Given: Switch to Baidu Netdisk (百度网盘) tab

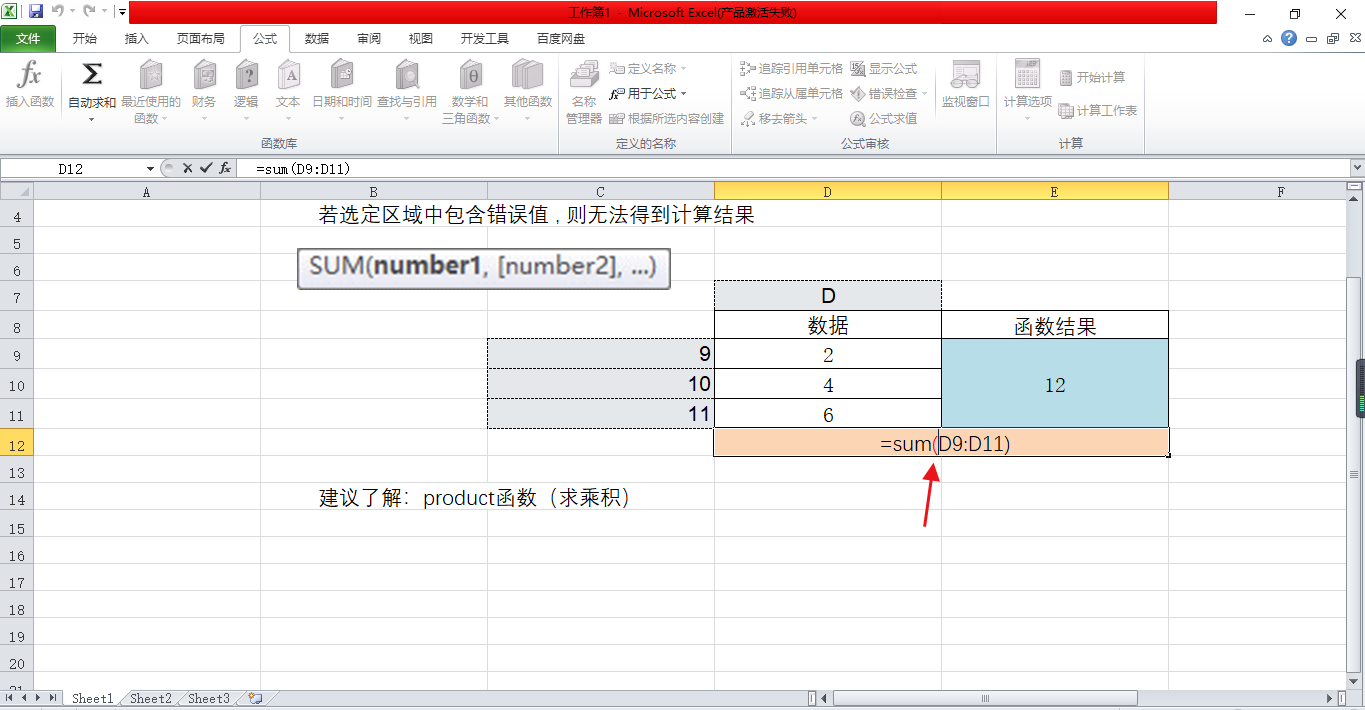Looking at the screenshot, I should click(561, 39).
